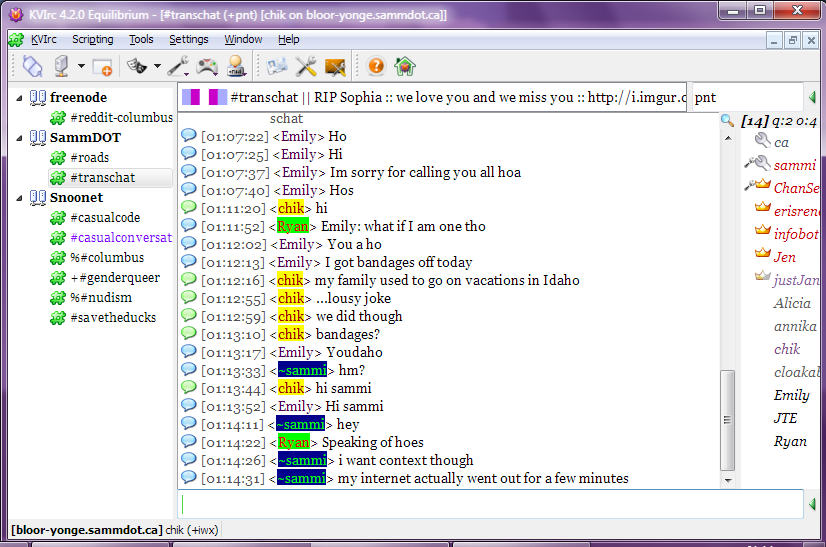Collapse the freenode server tree
826x547 pixels.
pos(19,98)
